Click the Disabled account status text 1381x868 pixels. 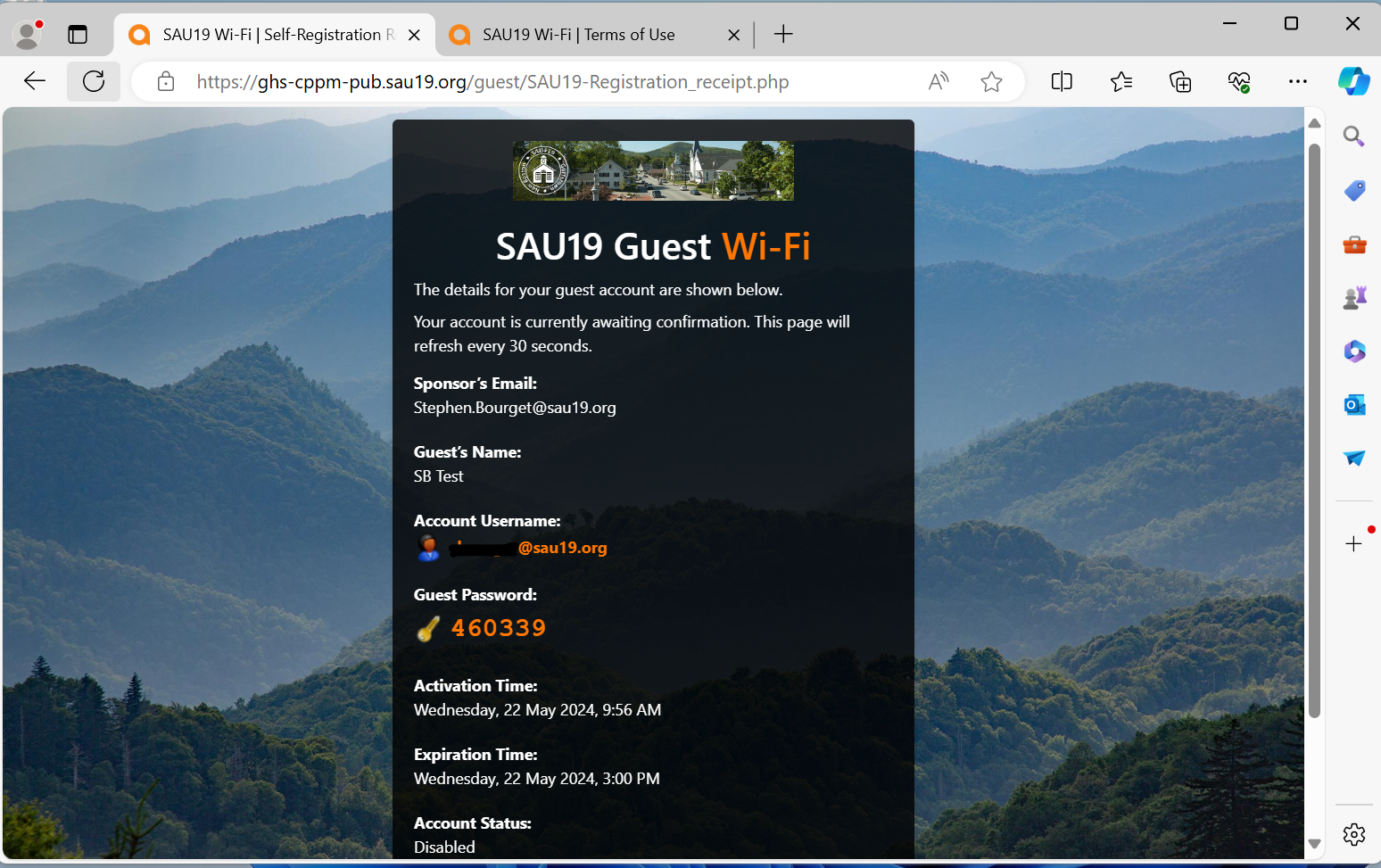tap(444, 847)
